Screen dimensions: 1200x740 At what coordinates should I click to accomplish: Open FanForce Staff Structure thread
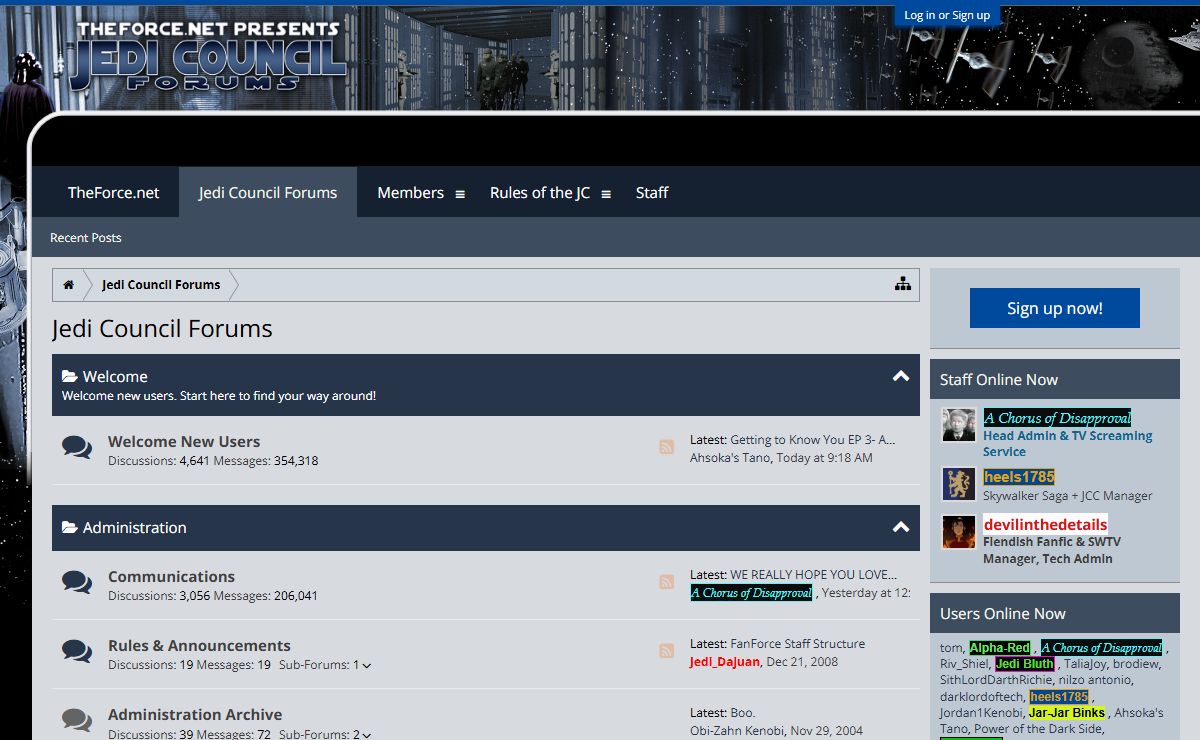[798, 643]
